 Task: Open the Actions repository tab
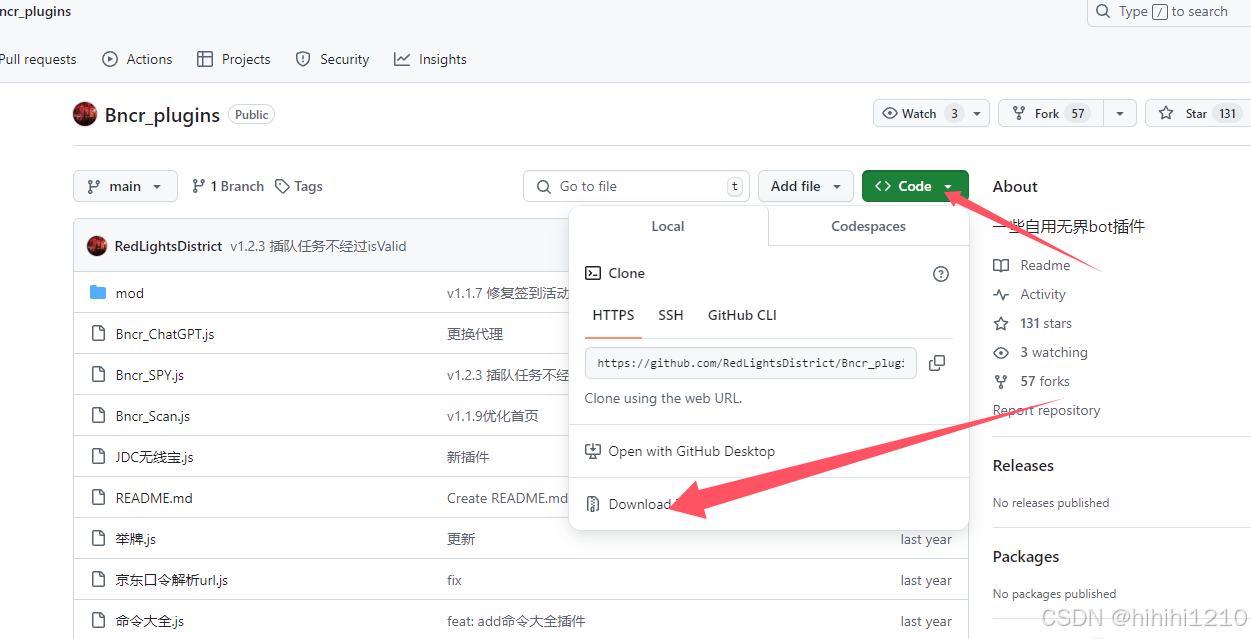(x=137, y=59)
